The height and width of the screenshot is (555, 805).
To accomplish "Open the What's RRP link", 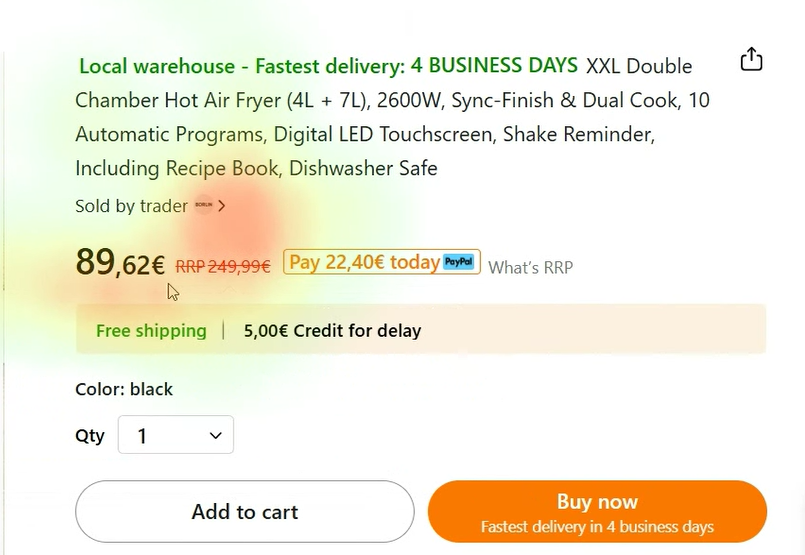I will pos(530,267).
